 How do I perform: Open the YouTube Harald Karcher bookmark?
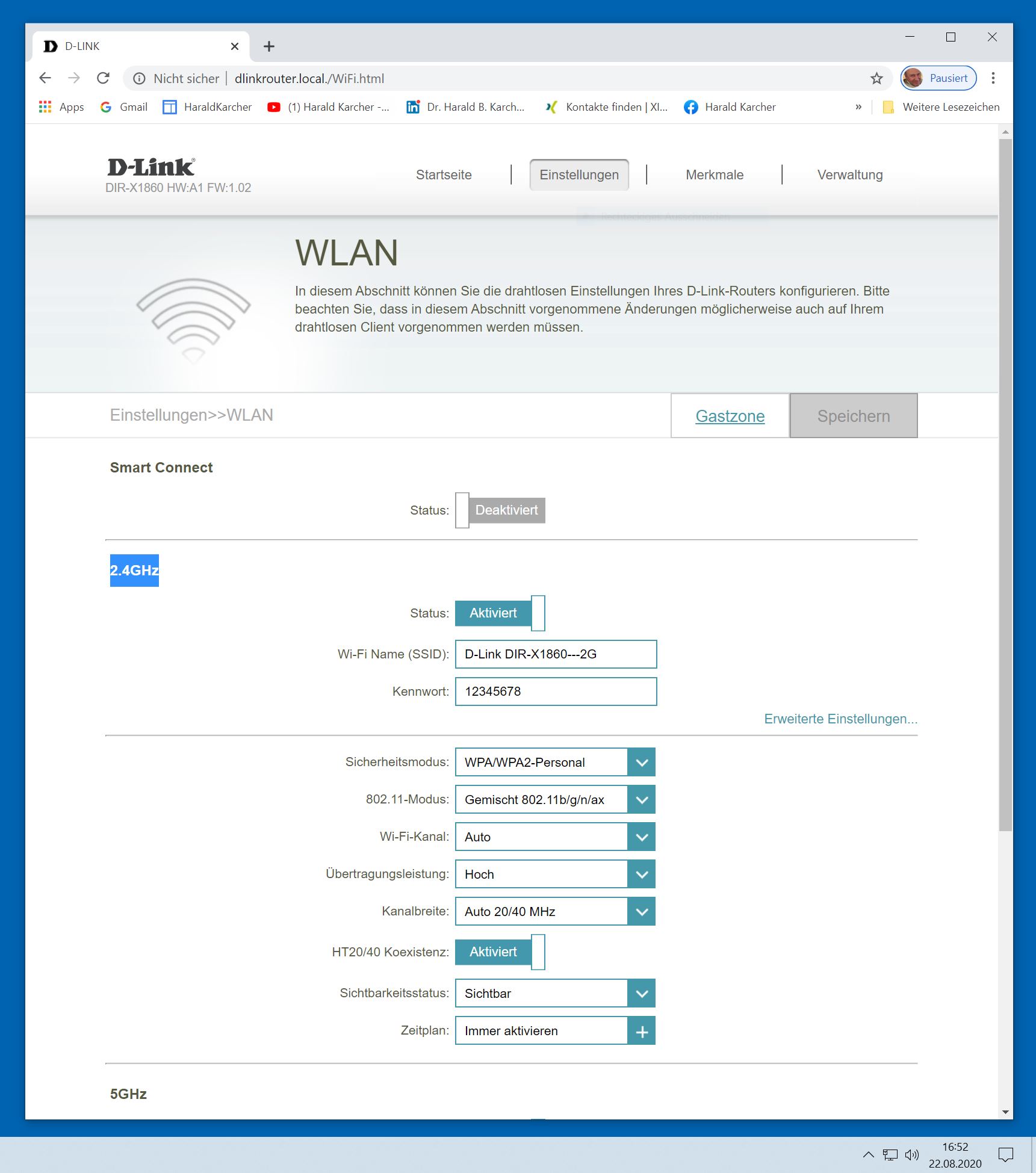click(x=329, y=107)
